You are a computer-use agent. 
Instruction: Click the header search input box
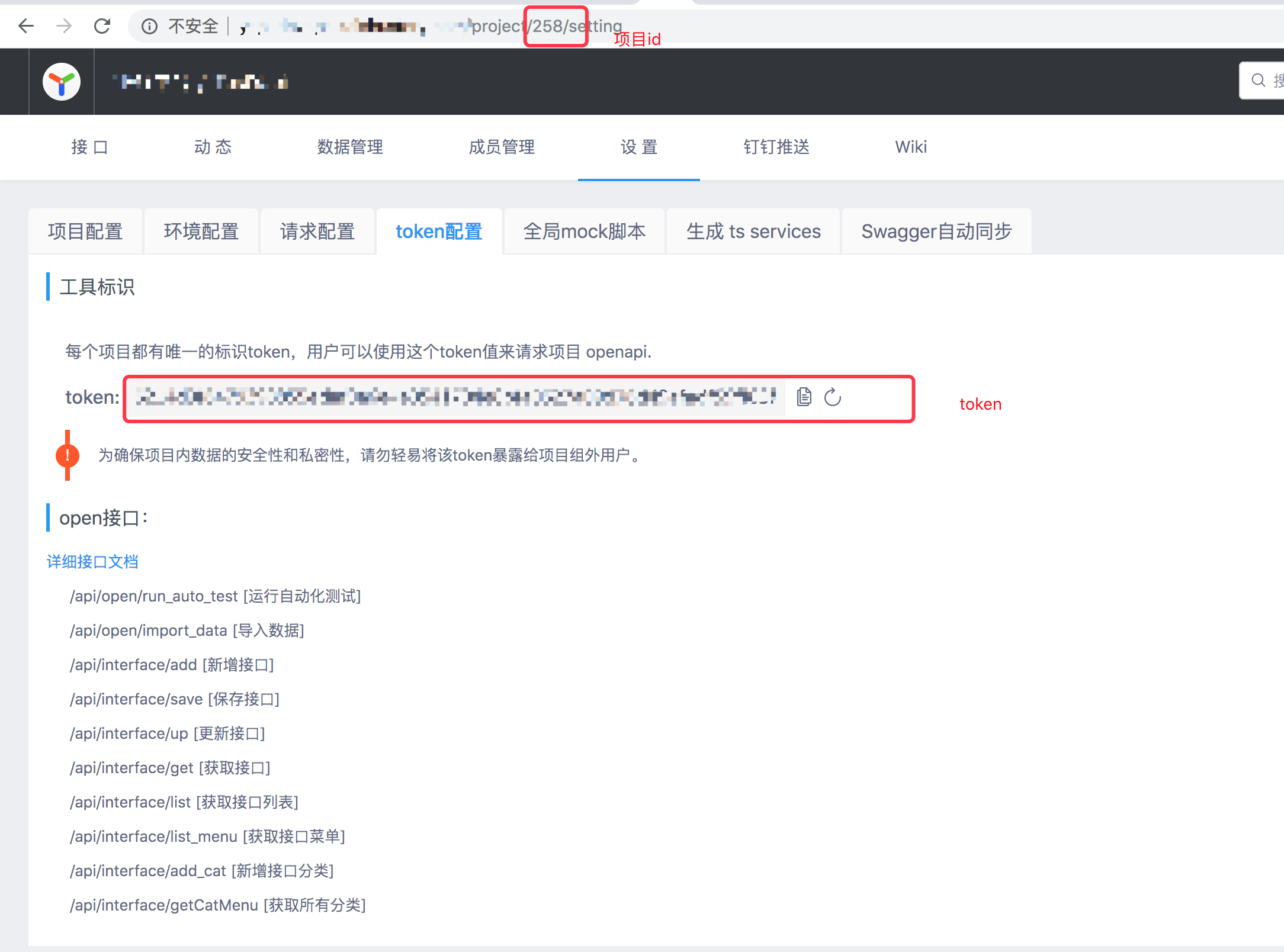coord(1262,80)
